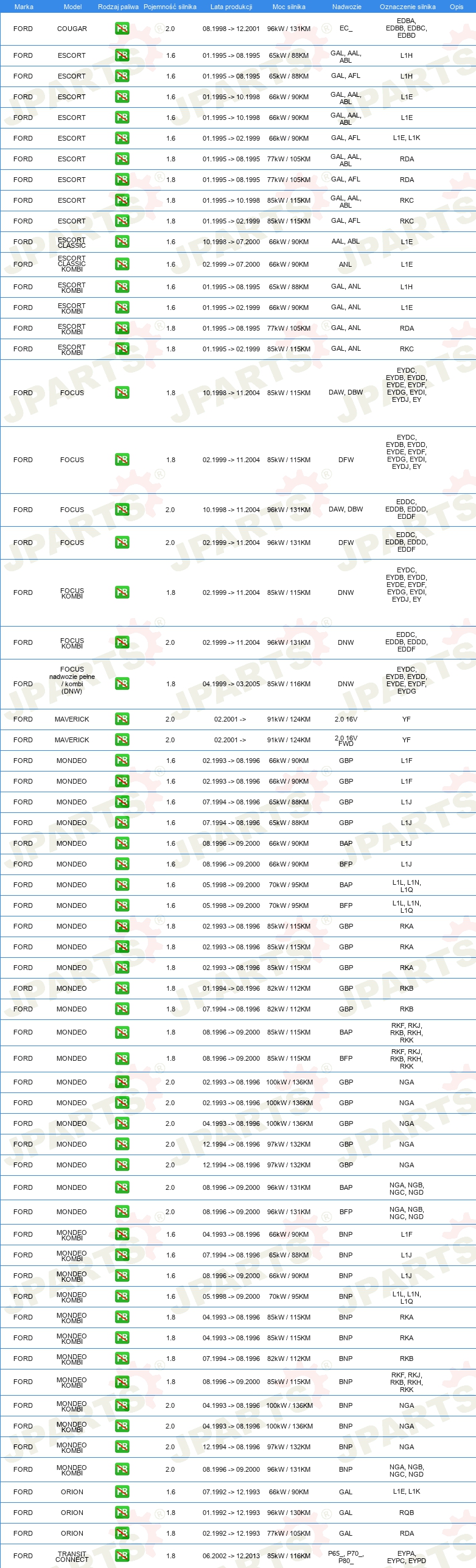
Task: Select the 2.0 16V FWD body cell
Action: (346, 740)
